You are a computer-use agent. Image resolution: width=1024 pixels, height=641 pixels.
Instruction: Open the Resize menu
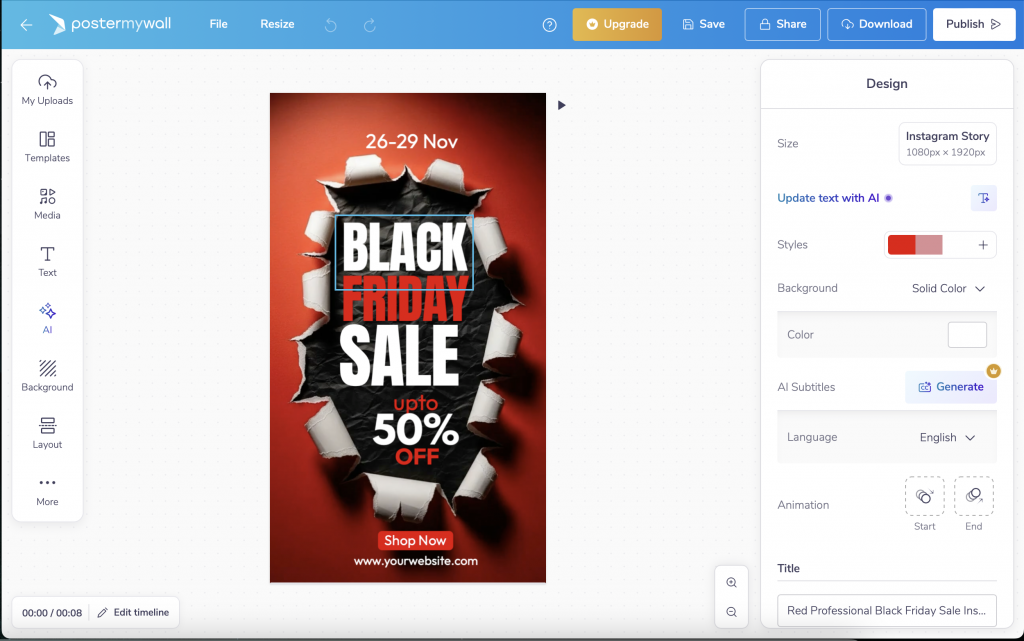point(277,24)
